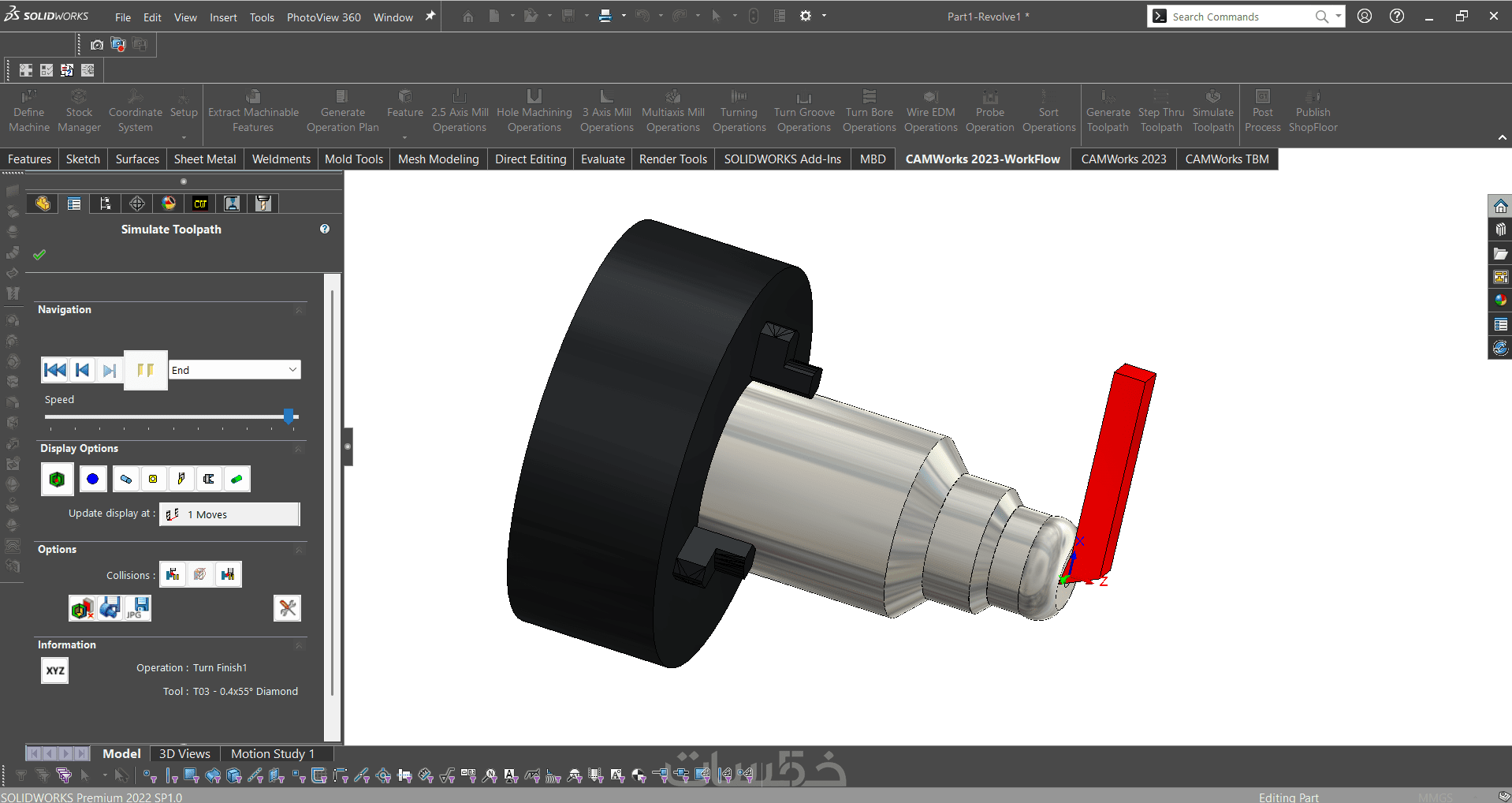1512x803 pixels.
Task: Open the PhotoView 360 menu
Action: coord(324,17)
